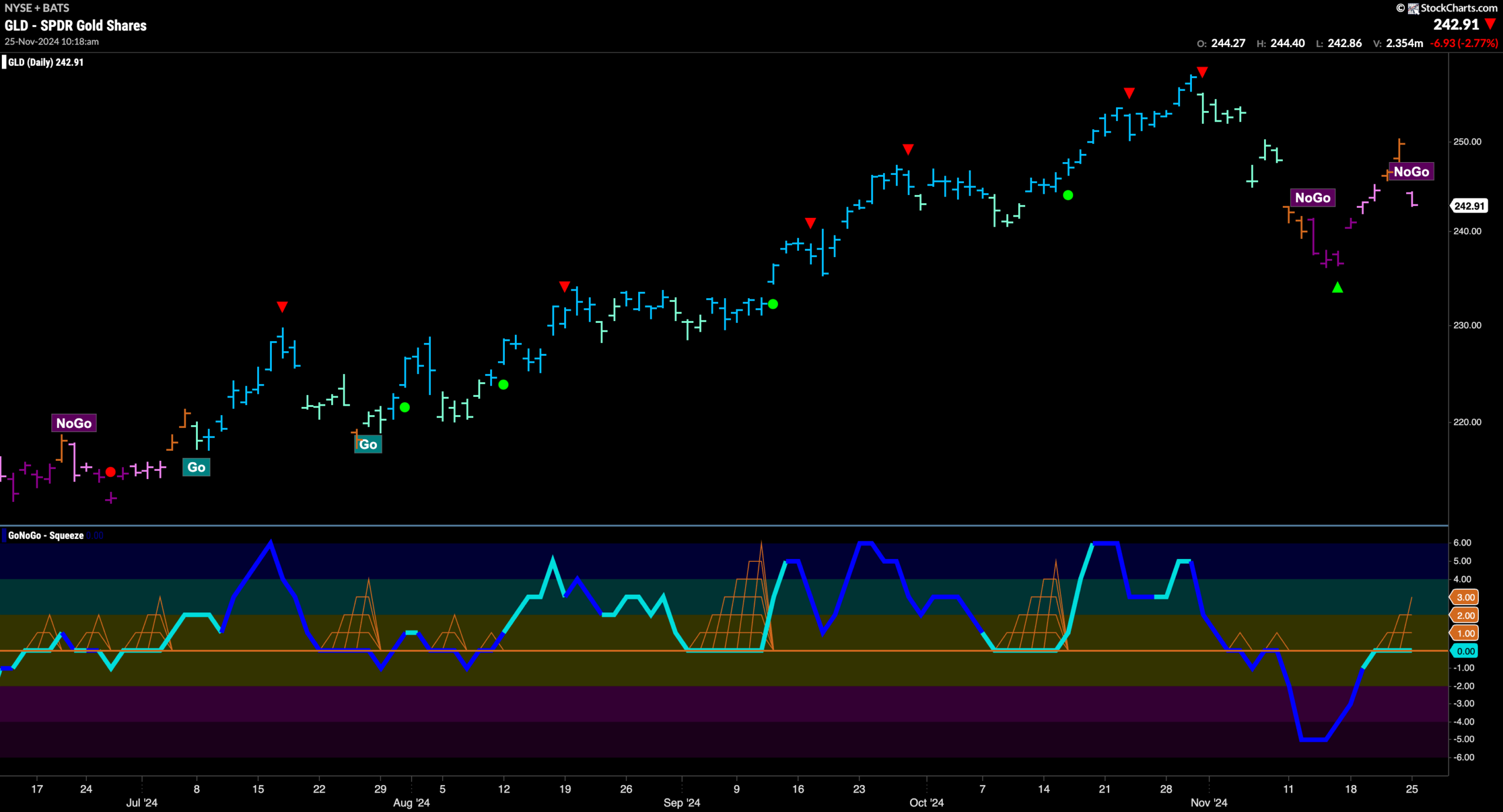Click the green dot marker in mid-October
Screen dimensions: 1503x812
tap(1068, 195)
